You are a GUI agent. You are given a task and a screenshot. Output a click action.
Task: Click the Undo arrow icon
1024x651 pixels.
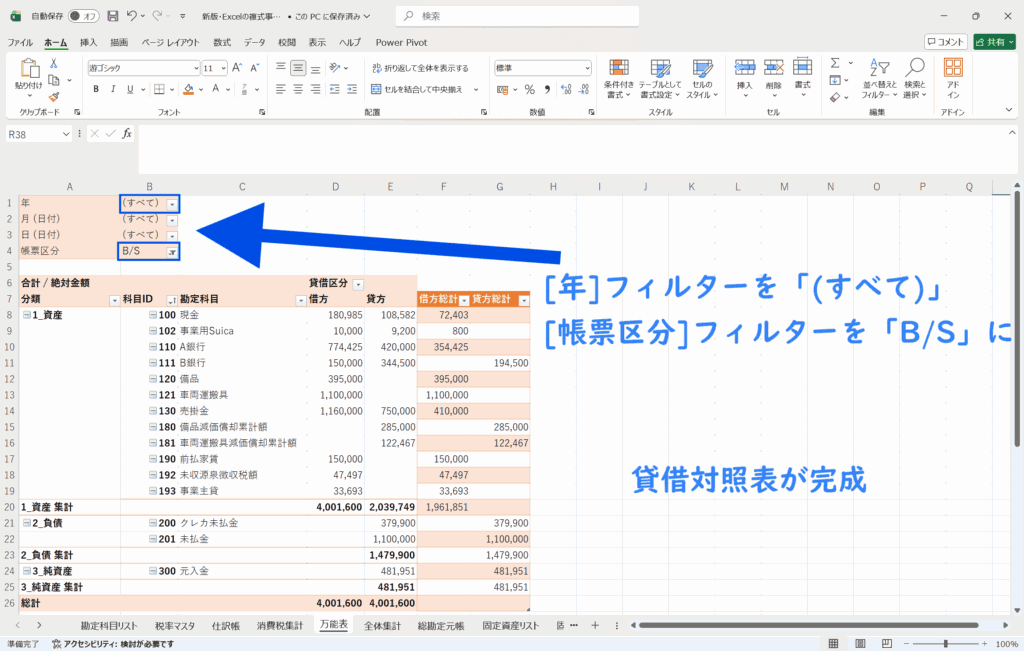(x=133, y=16)
